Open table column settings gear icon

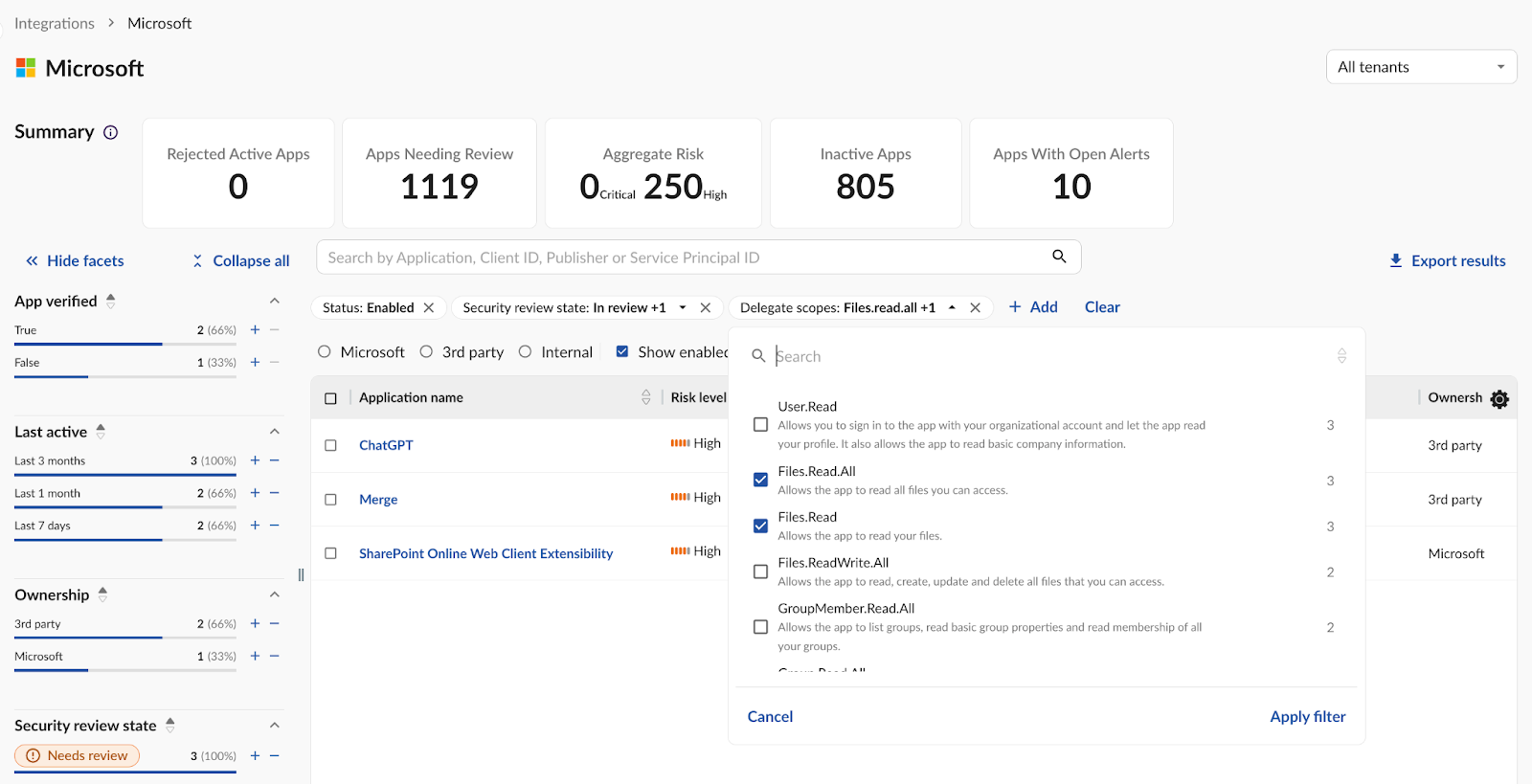[1499, 399]
